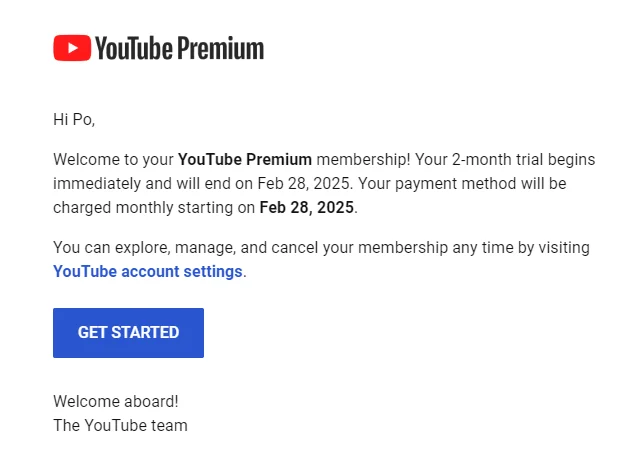Click the "charged monthly starting on" text
This screenshot has width=635, height=468.
click(x=154, y=208)
